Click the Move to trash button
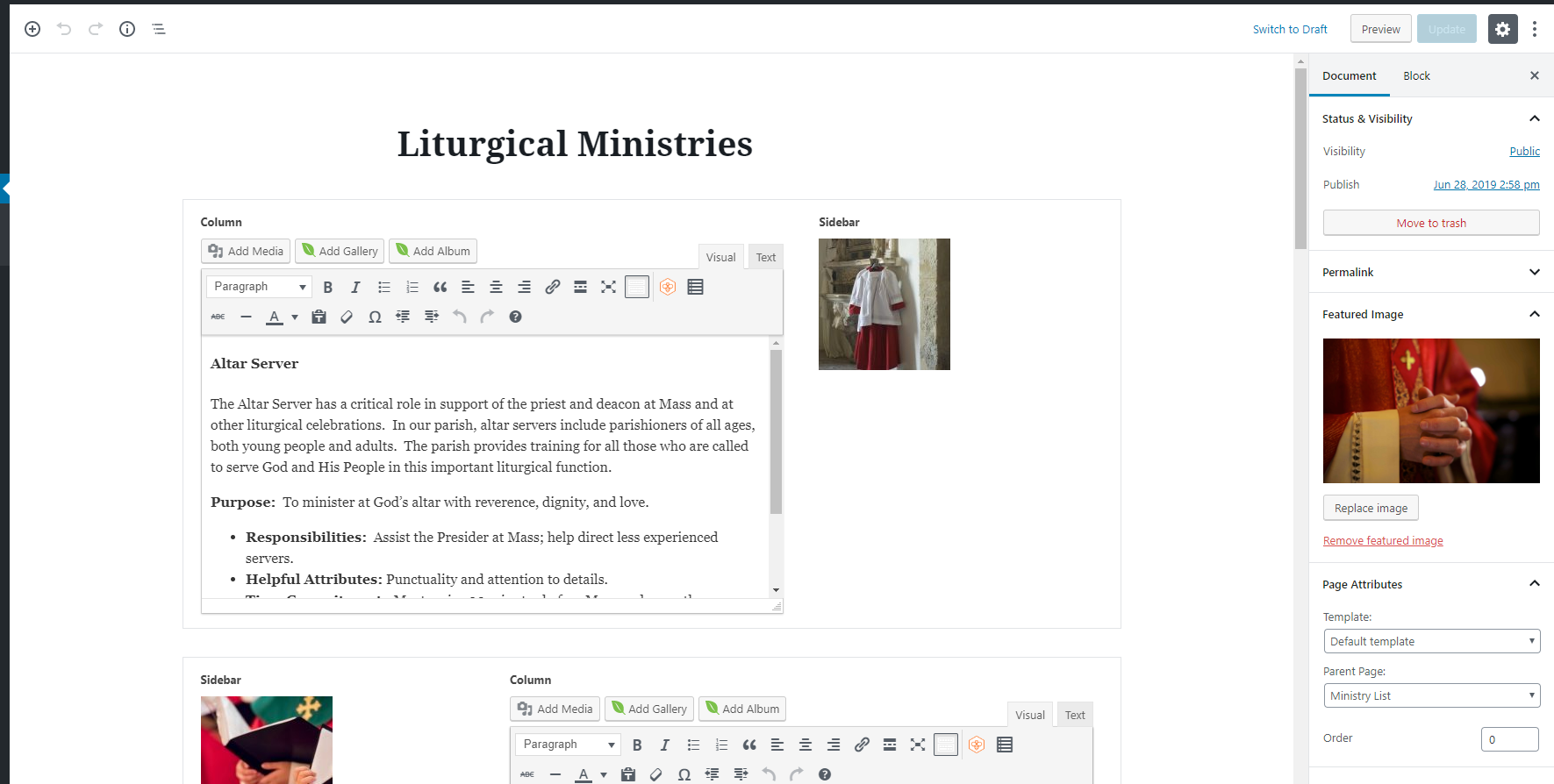Image resolution: width=1554 pixels, height=784 pixels. 1430,223
